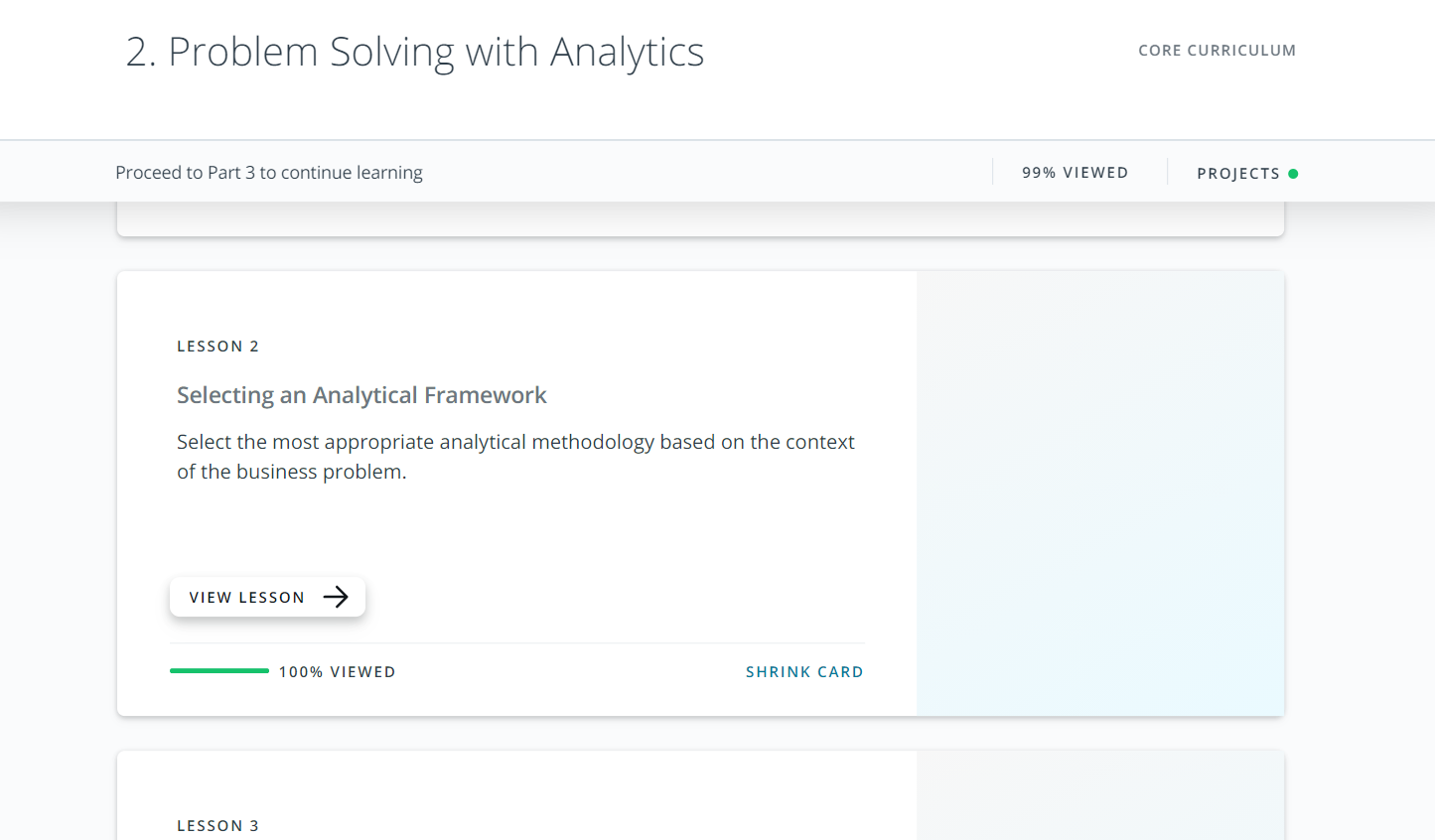
Task: Click the green dot beside Projects
Action: [x=1293, y=174]
